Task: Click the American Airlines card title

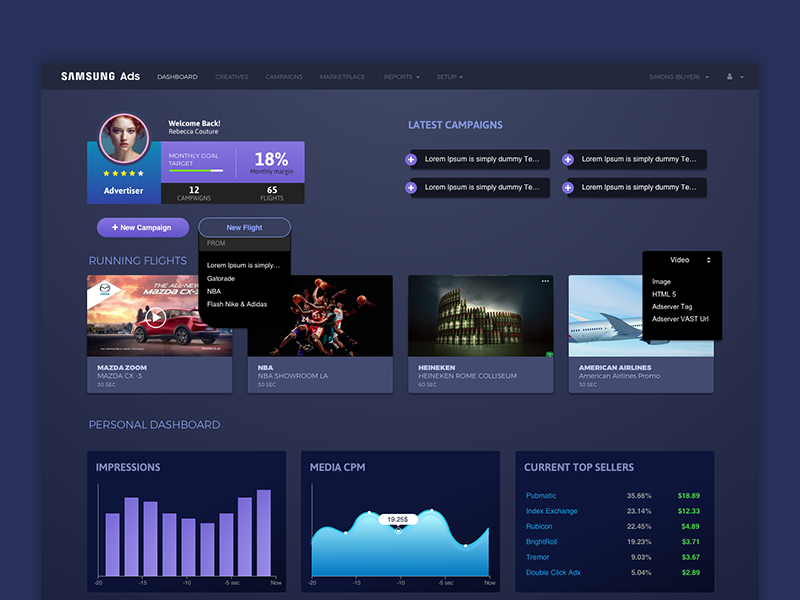Action: [615, 367]
